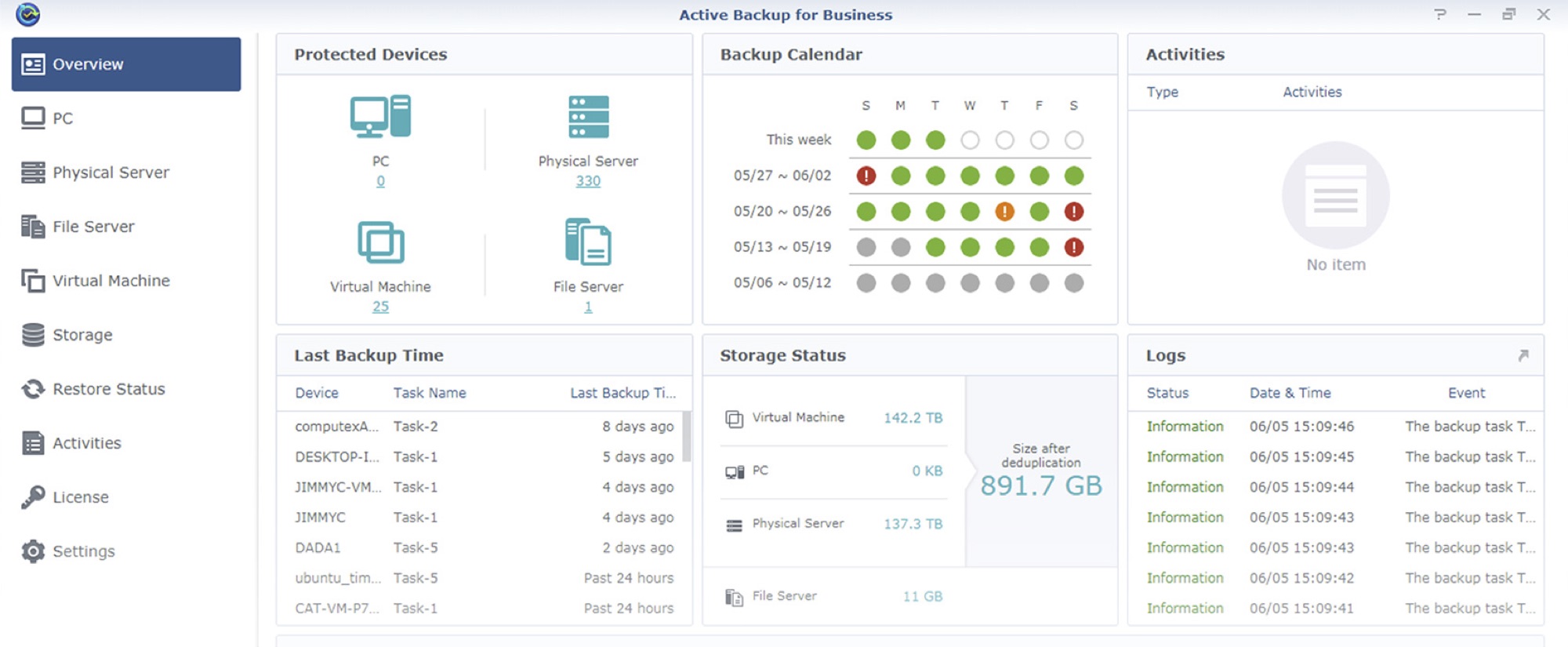
Task: Click the red error marker for 05/13 week Saturday
Action: pos(1073,247)
